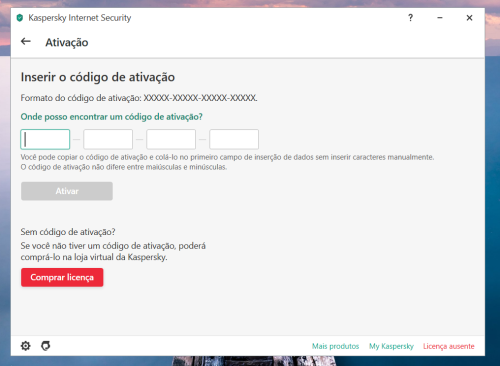Screen dimensions: 500x366
Task: Open the My Kaspersky link
Action: pyautogui.click(x=391, y=346)
